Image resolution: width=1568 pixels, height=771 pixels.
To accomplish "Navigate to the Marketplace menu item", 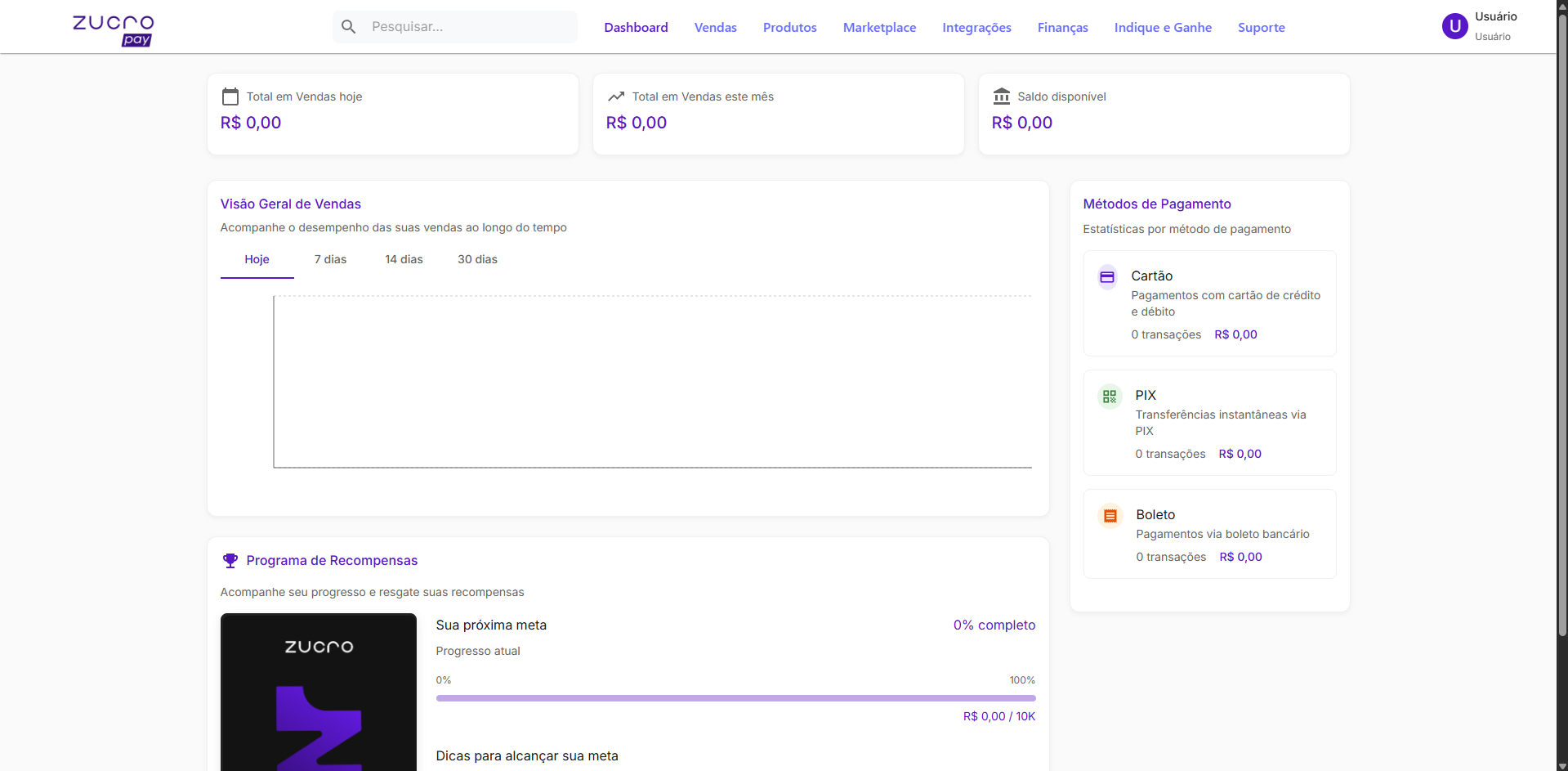I will click(879, 27).
